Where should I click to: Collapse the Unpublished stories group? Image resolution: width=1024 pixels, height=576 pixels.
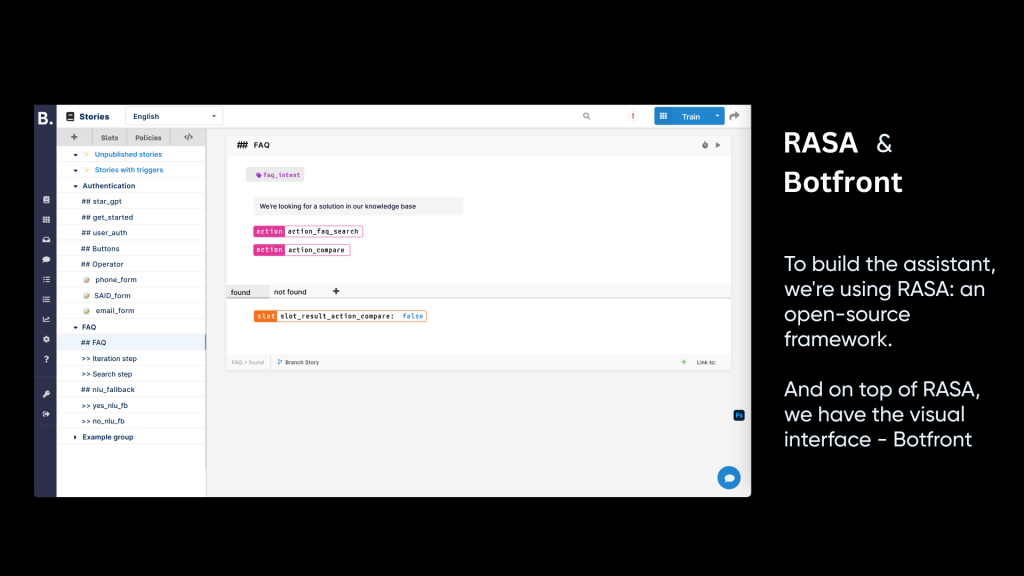[x=75, y=155]
